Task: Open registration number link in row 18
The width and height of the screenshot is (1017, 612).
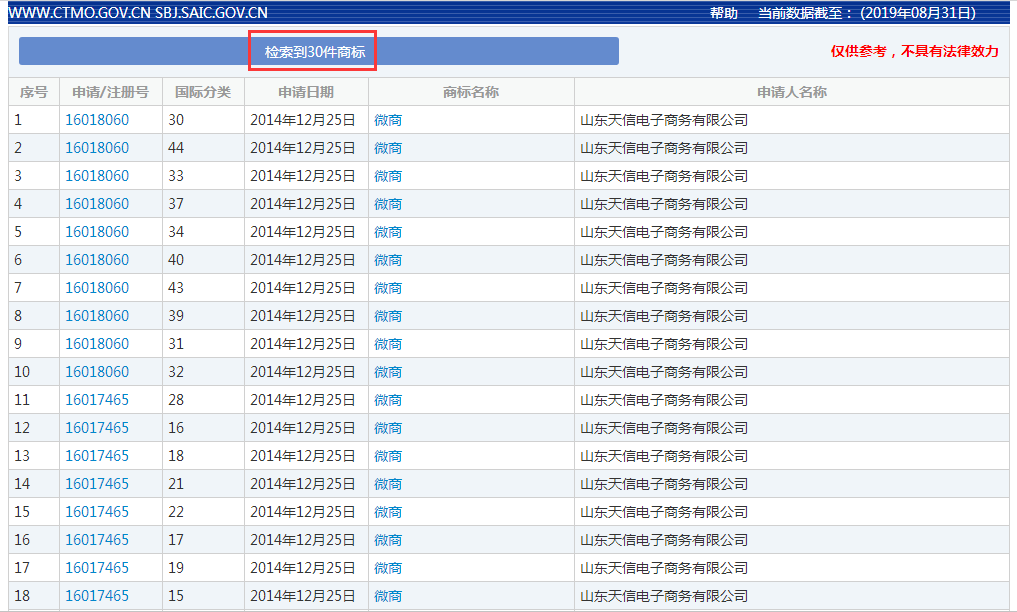Action: 97,596
